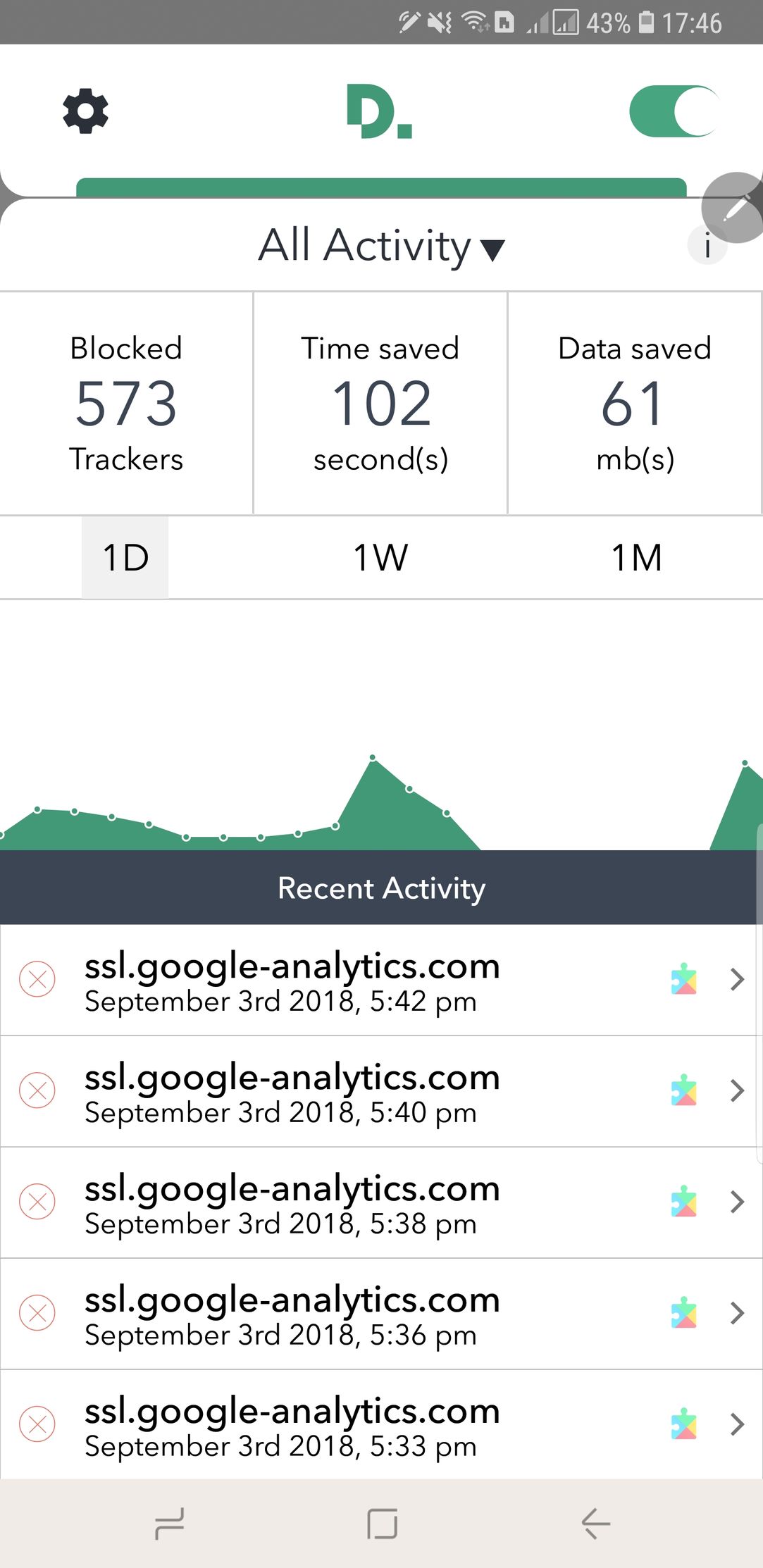Toggle the green protection switch off
This screenshot has width=763, height=1568.
pyautogui.click(x=674, y=112)
